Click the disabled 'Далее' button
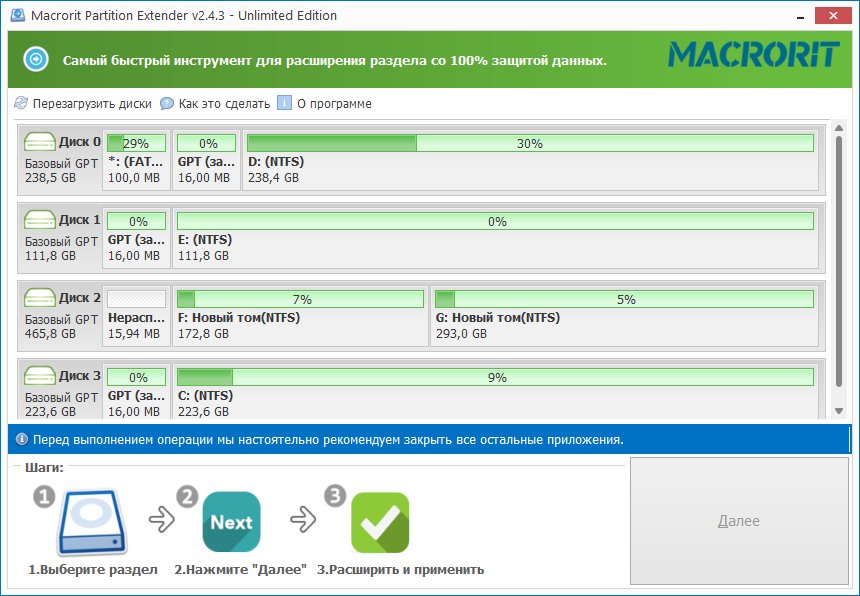This screenshot has height=596, width=860. pos(739,521)
